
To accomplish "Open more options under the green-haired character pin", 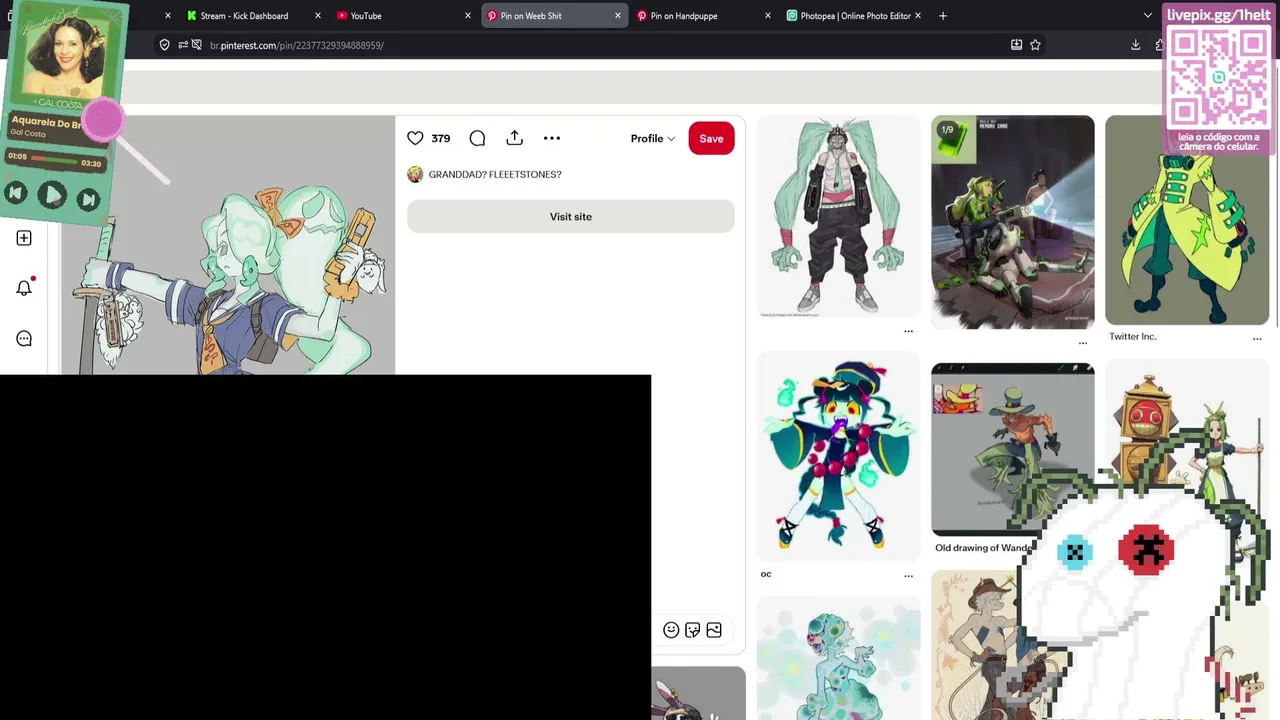I will pos(908,331).
